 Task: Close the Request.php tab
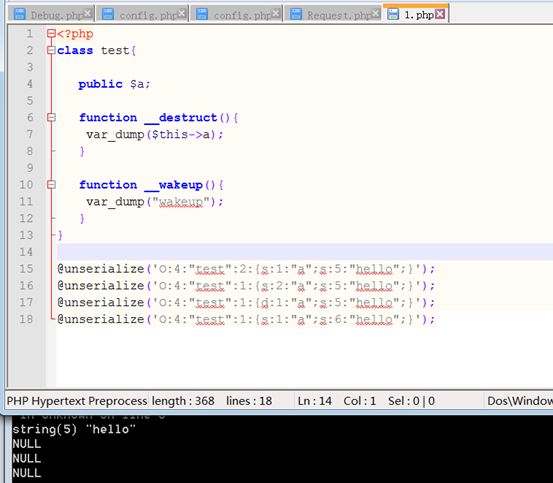376,13
